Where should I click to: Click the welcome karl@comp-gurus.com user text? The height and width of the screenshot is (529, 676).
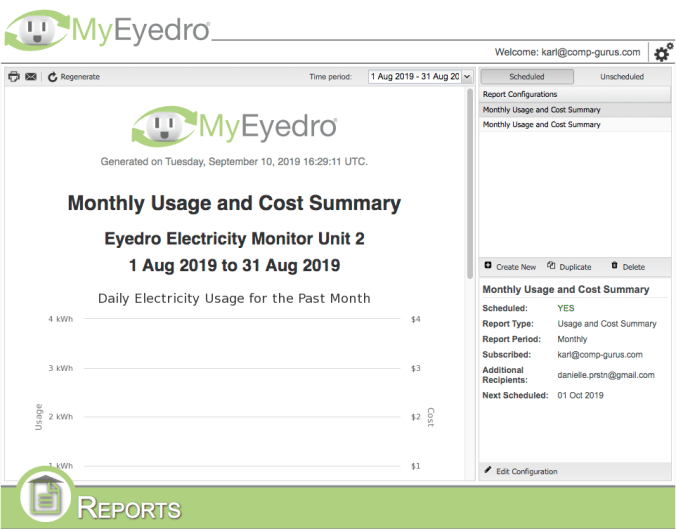[567, 52]
